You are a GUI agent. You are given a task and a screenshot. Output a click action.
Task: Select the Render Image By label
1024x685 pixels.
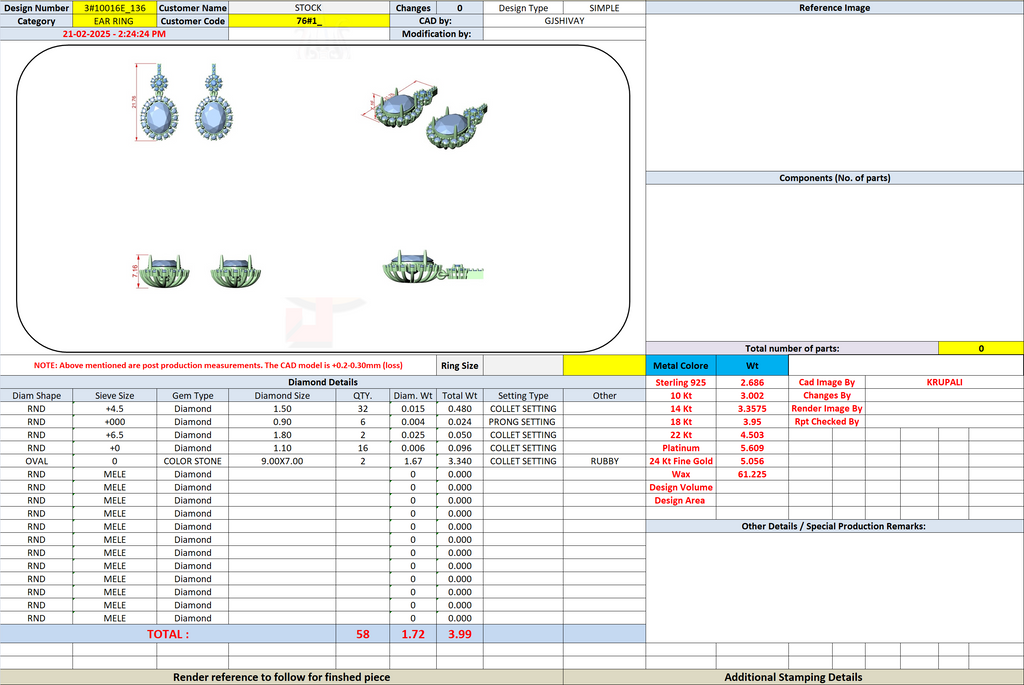click(827, 409)
